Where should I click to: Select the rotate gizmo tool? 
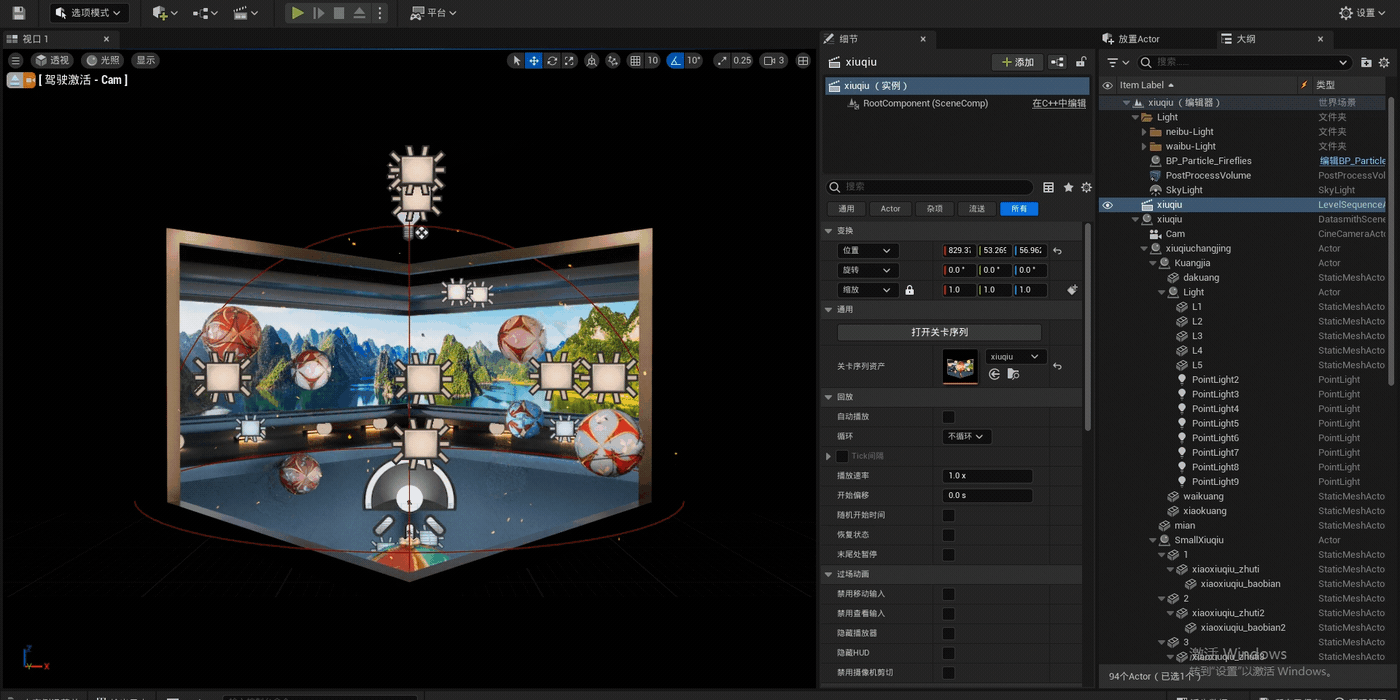pos(552,61)
